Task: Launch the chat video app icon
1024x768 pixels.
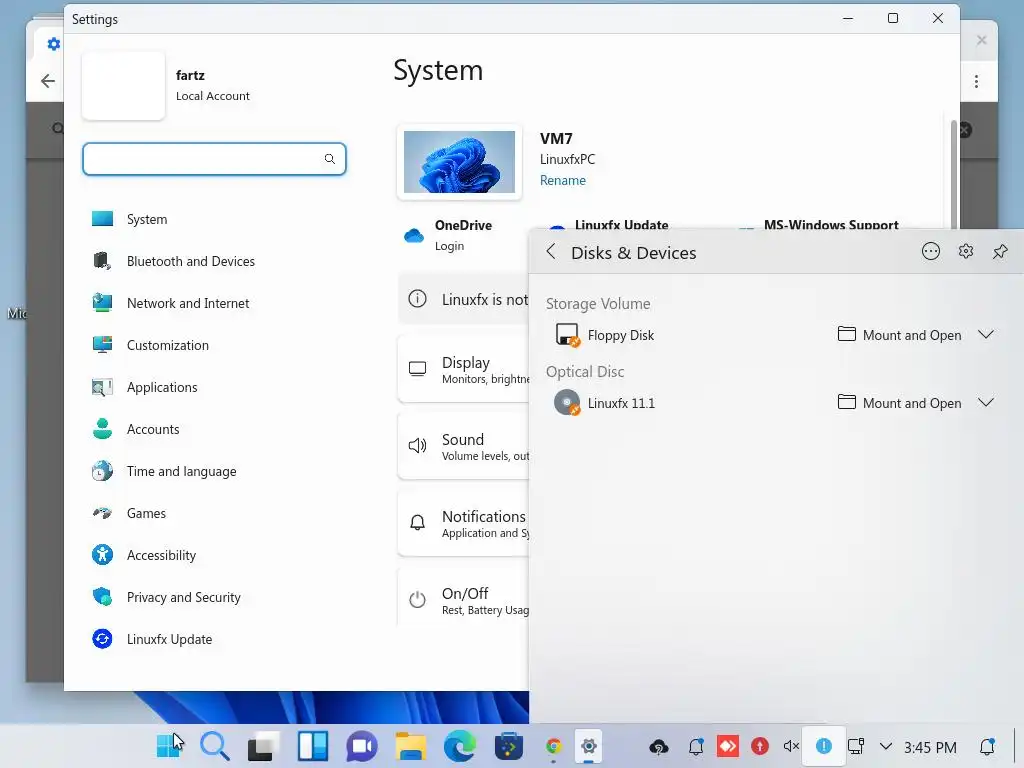Action: pos(362,746)
